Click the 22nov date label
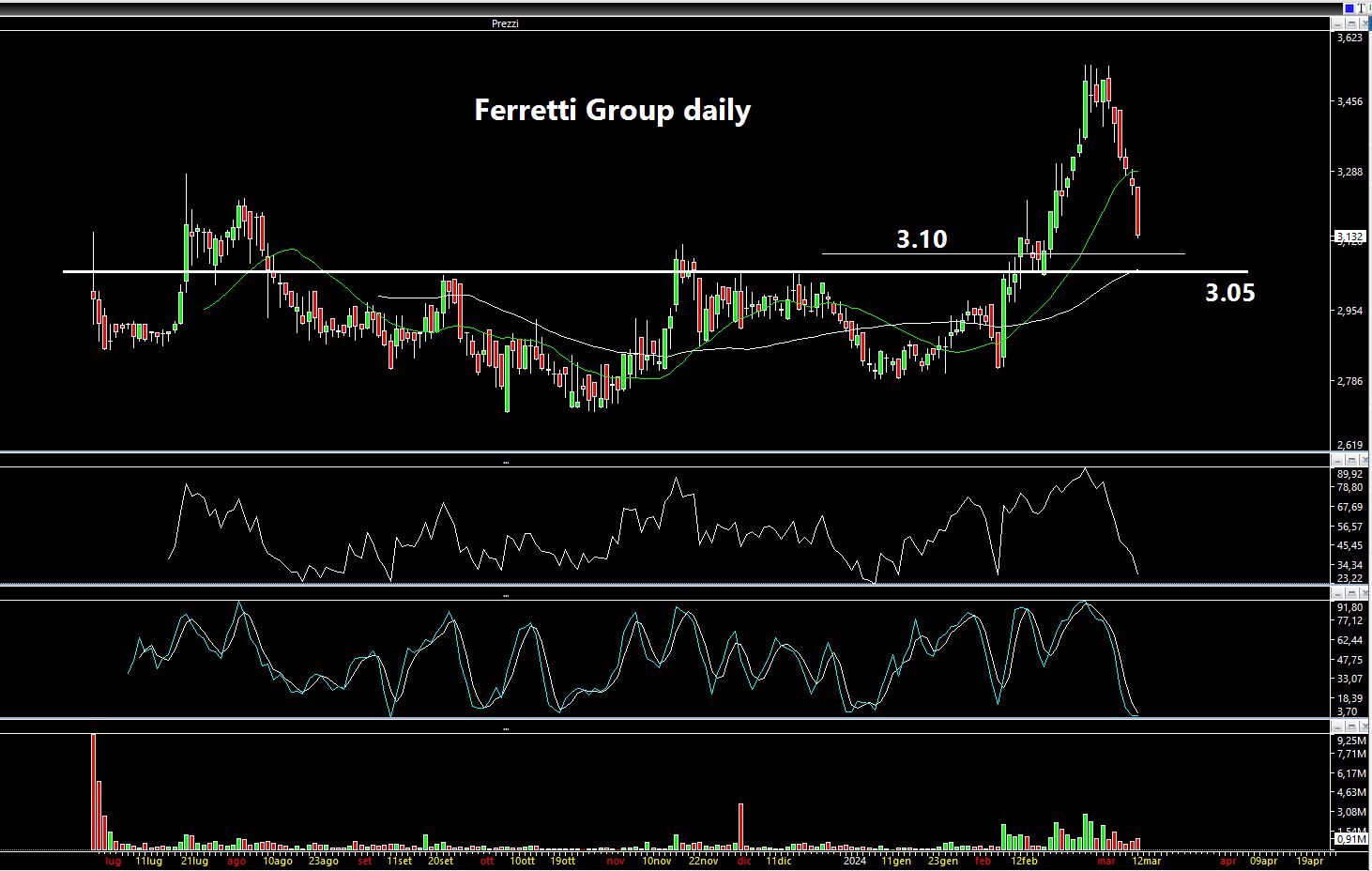The height and width of the screenshot is (871, 1372). click(x=703, y=861)
